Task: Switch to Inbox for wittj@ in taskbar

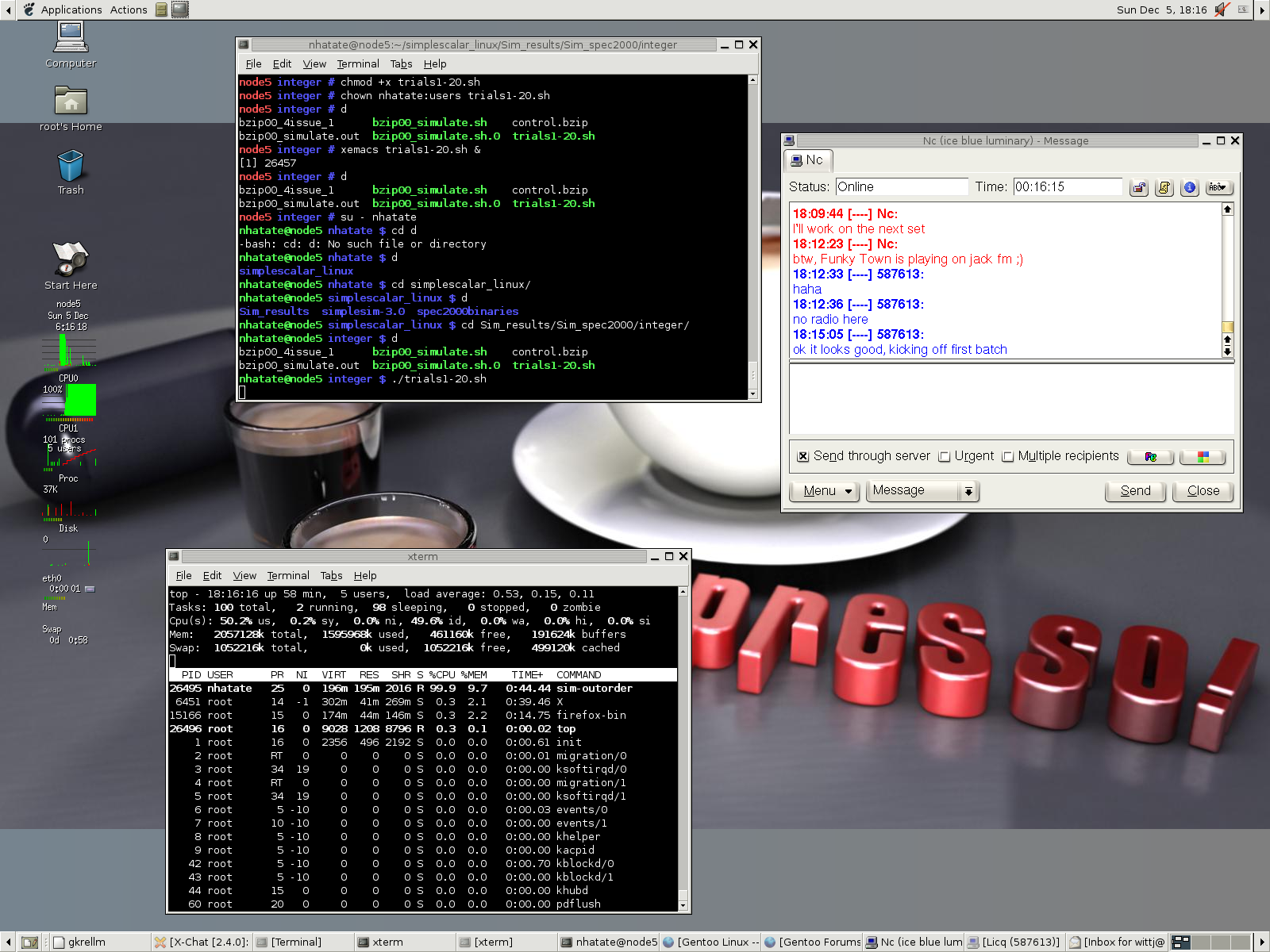Action: click(1117, 942)
